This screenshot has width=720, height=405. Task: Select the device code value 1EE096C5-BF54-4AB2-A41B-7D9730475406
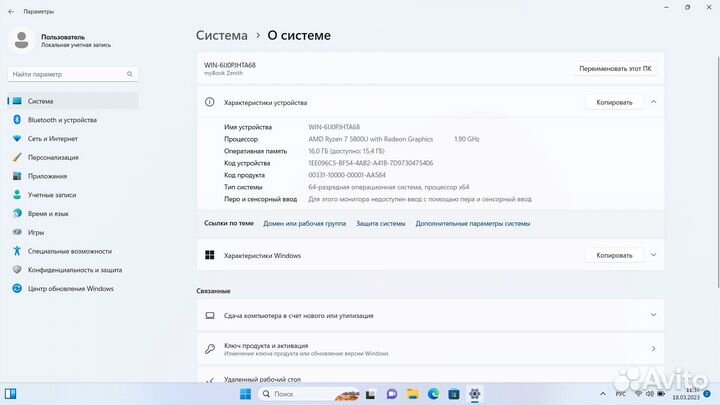371,163
